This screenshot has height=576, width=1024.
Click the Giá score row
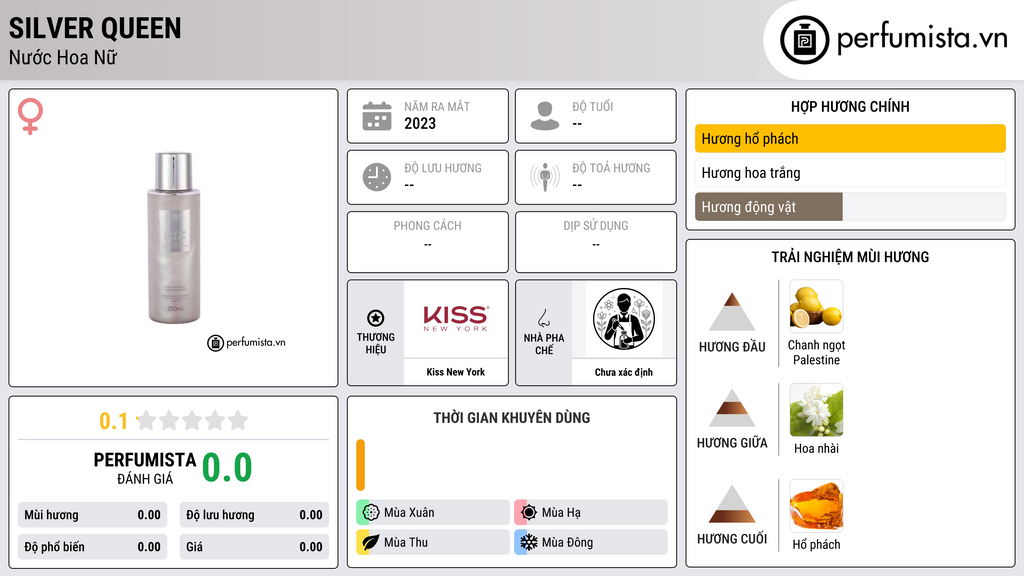coord(254,547)
